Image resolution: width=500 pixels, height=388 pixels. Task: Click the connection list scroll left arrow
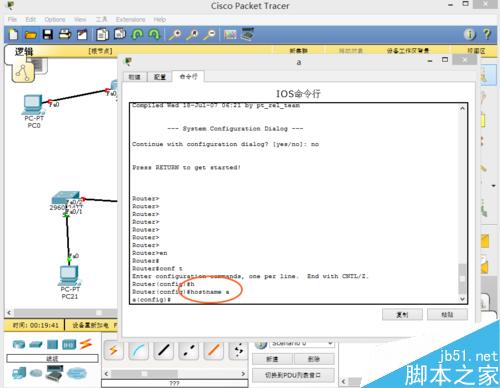[106, 374]
